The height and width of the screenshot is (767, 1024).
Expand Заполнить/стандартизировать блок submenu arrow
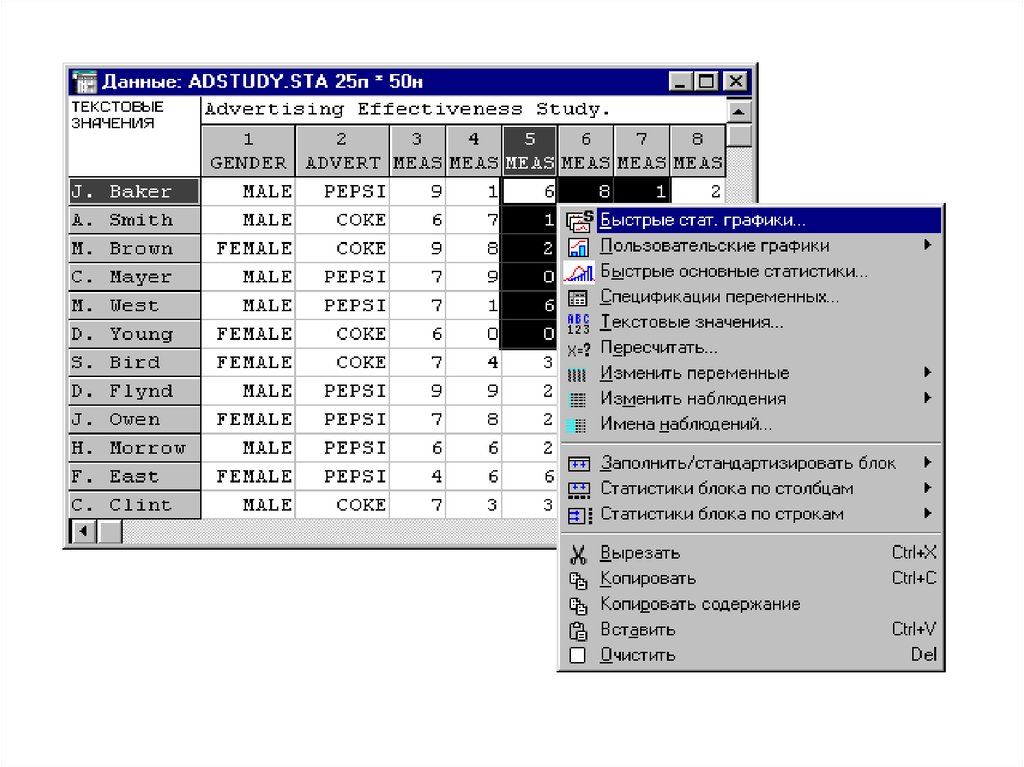point(928,463)
